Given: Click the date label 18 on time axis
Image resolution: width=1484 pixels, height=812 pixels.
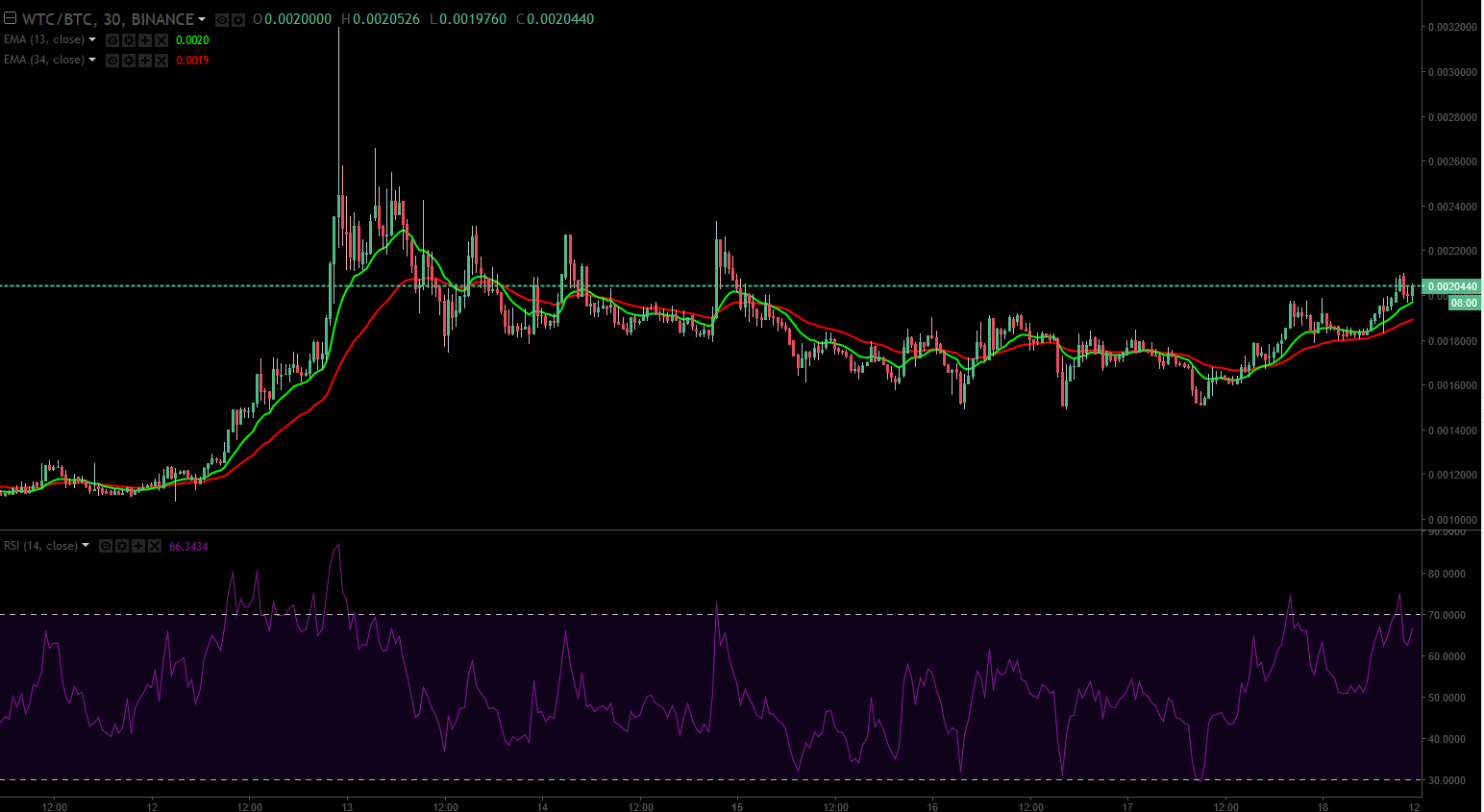Looking at the screenshot, I should point(1323,806).
